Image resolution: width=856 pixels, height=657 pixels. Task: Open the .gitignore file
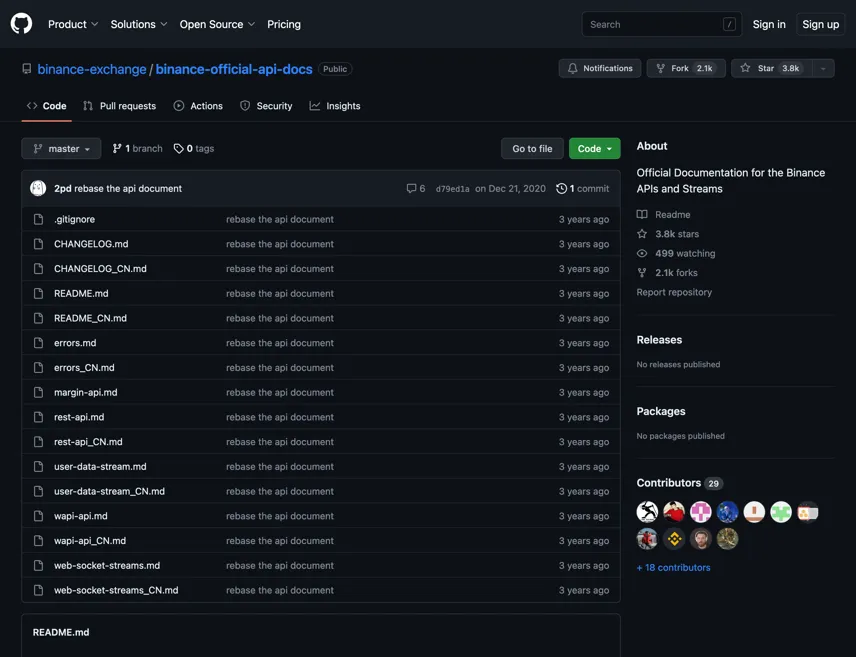(74, 220)
